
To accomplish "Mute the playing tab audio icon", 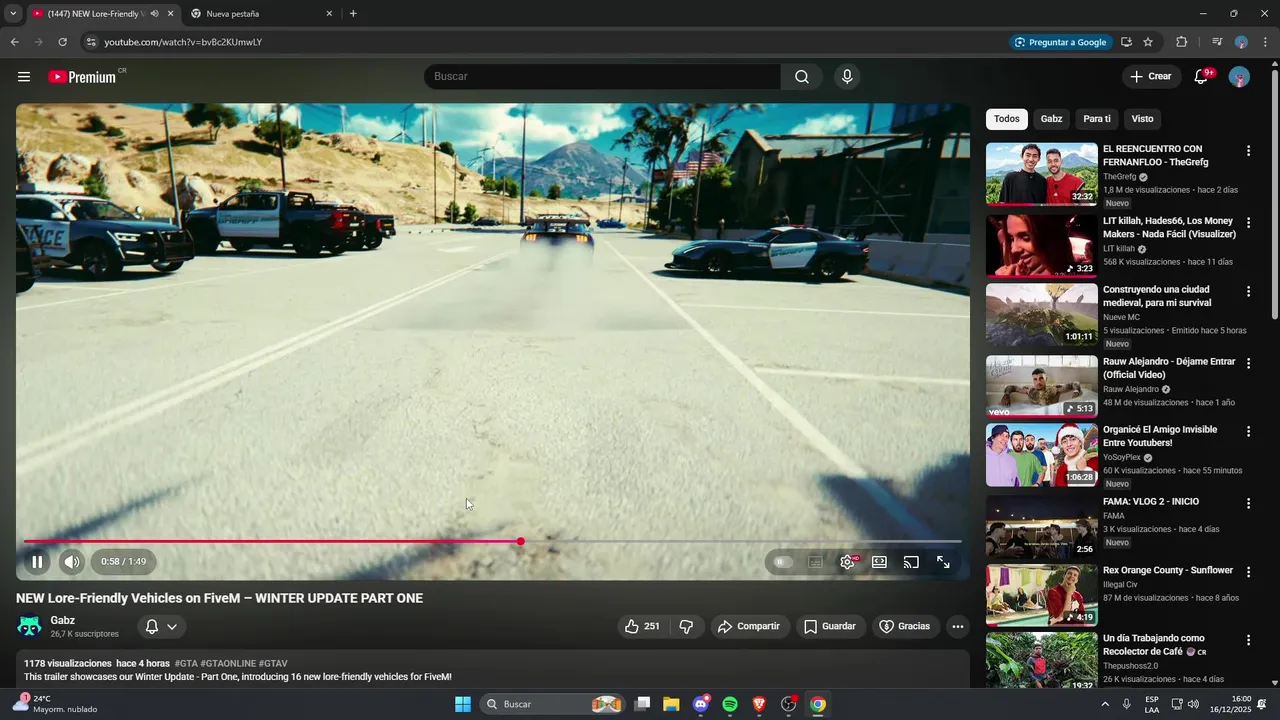I will [154, 14].
